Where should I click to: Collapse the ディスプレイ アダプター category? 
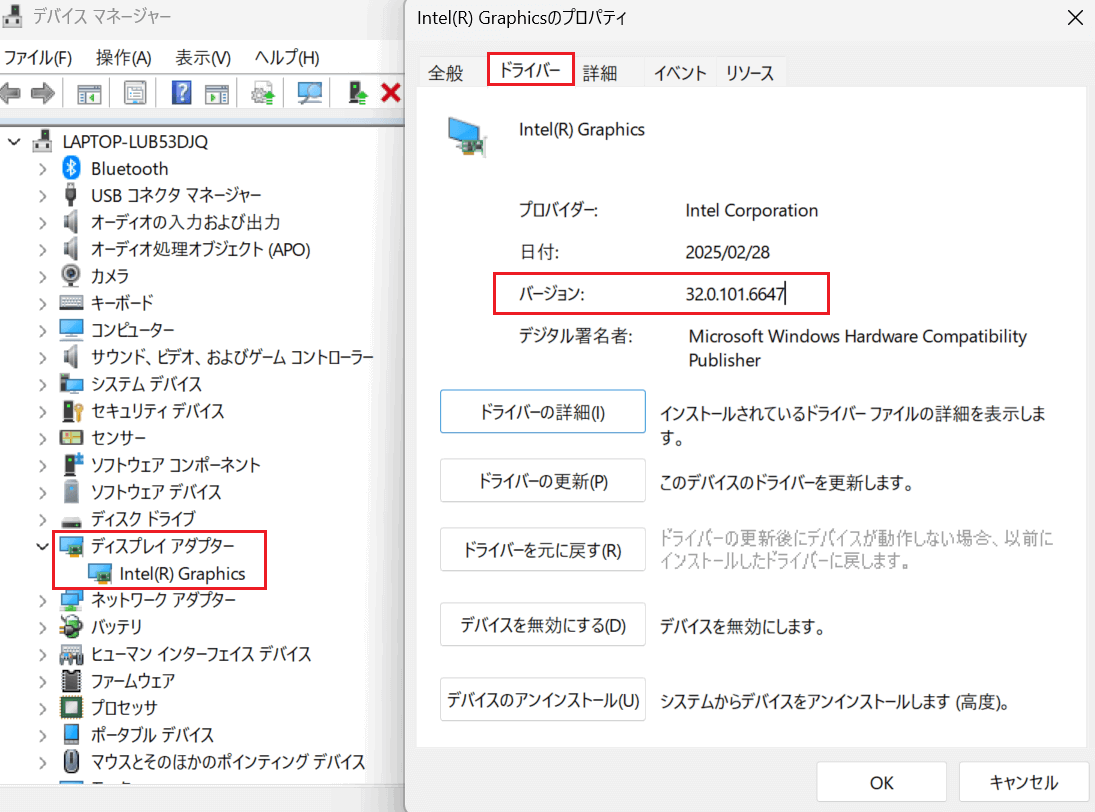click(43, 546)
